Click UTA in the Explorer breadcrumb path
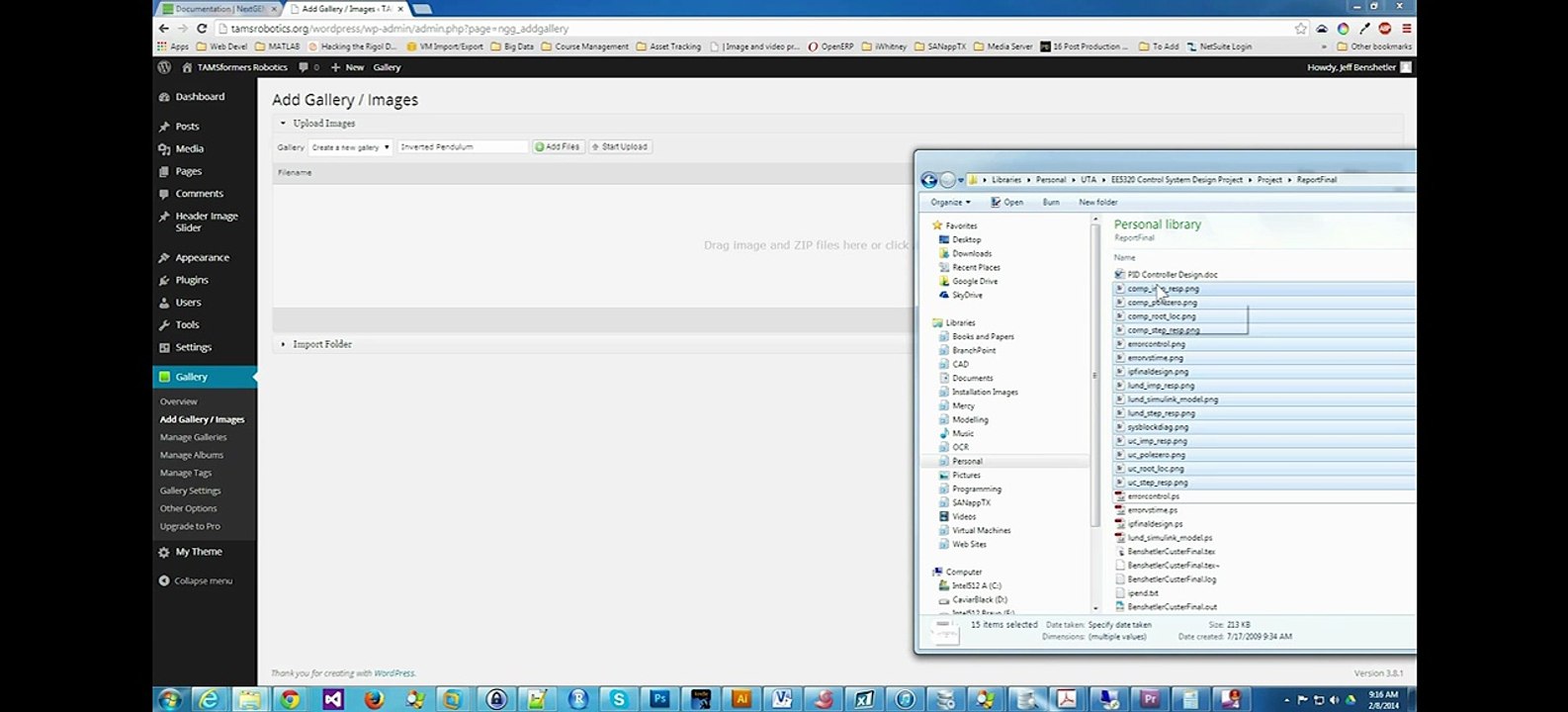Image resolution: width=1568 pixels, height=712 pixels. point(1088,180)
